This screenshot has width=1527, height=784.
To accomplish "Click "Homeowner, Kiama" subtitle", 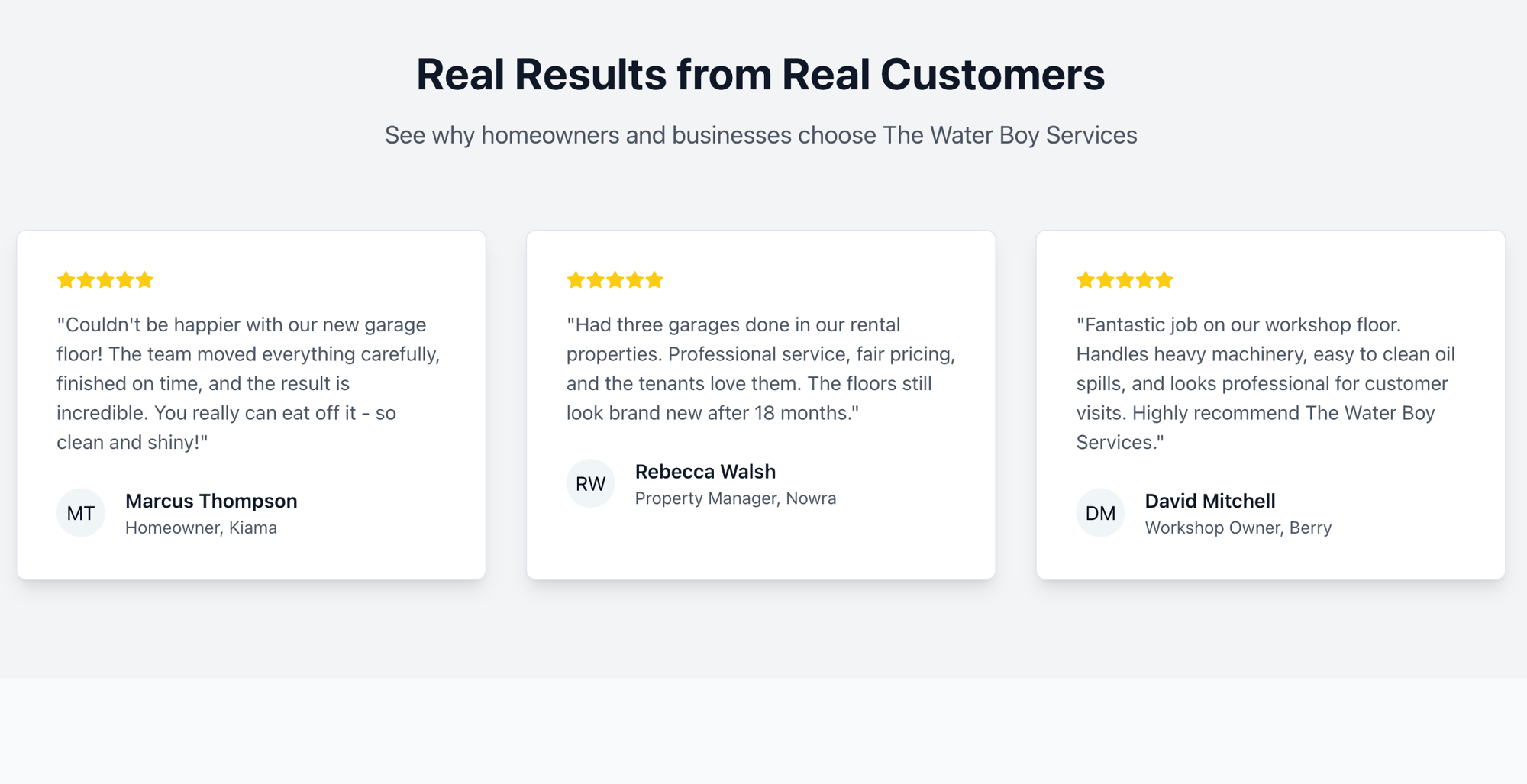I will pyautogui.click(x=201, y=528).
